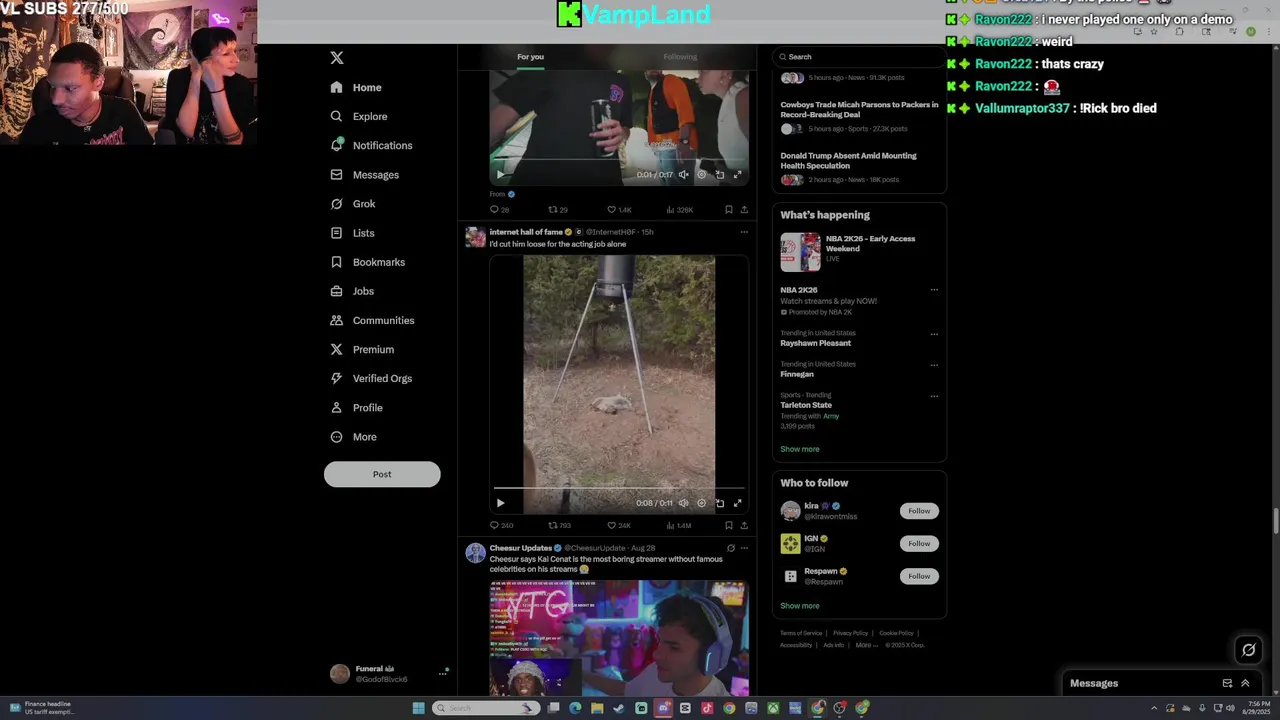Switch to the Following tab

click(680, 57)
